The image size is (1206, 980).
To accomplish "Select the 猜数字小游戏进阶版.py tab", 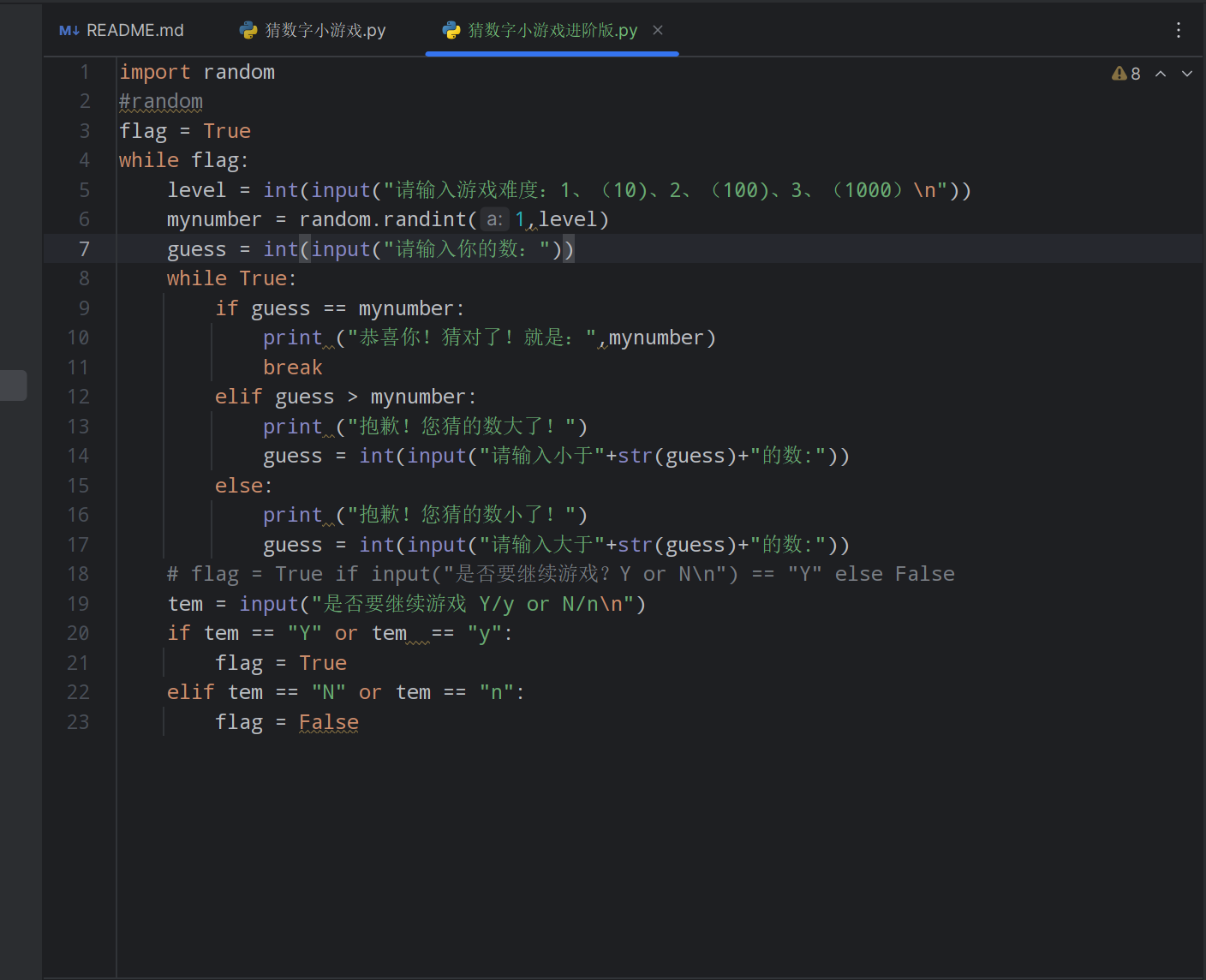I will click(x=552, y=30).
